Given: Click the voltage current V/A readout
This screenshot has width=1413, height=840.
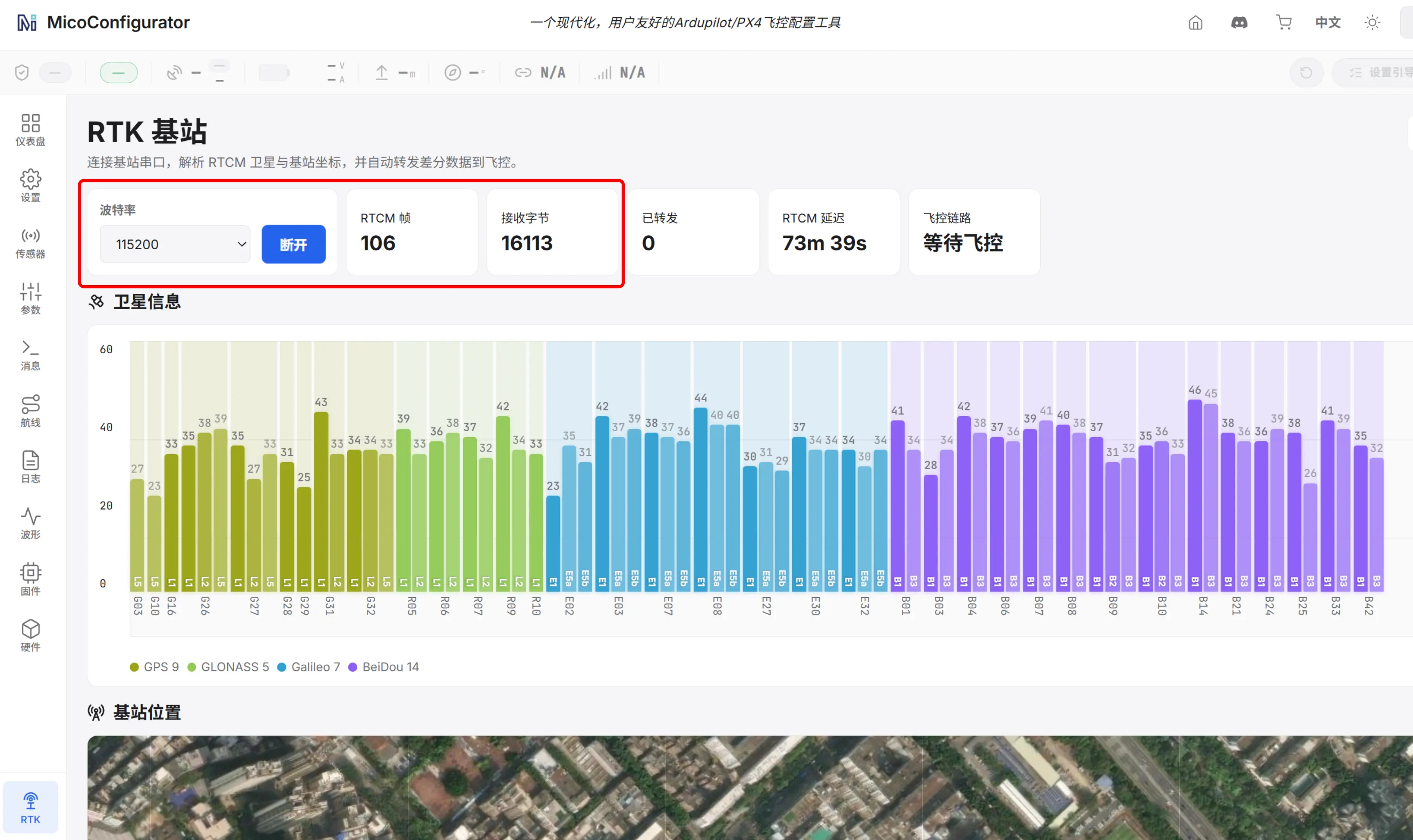Looking at the screenshot, I should tap(336, 72).
